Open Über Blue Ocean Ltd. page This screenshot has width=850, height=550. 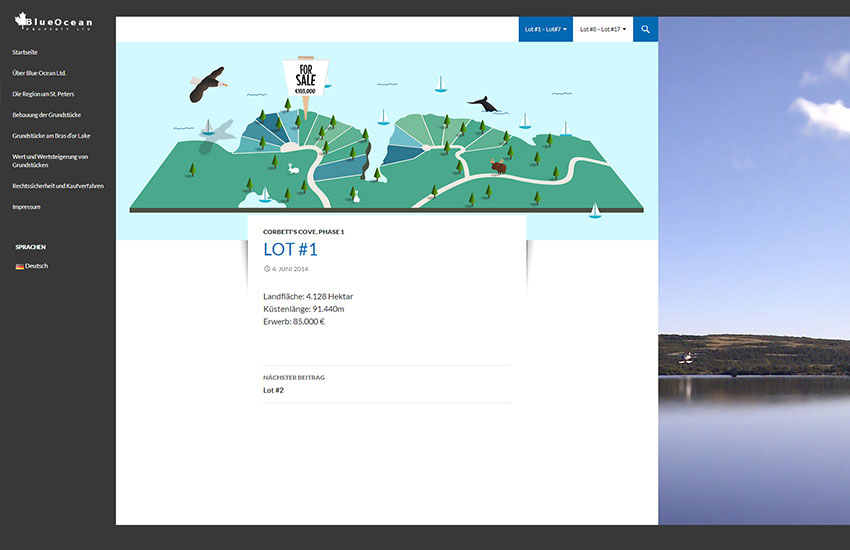(39, 72)
